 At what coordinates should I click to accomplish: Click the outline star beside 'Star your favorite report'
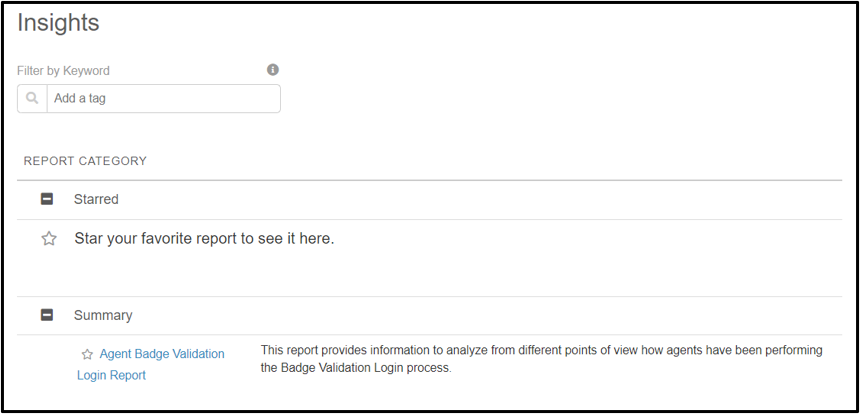tap(49, 239)
